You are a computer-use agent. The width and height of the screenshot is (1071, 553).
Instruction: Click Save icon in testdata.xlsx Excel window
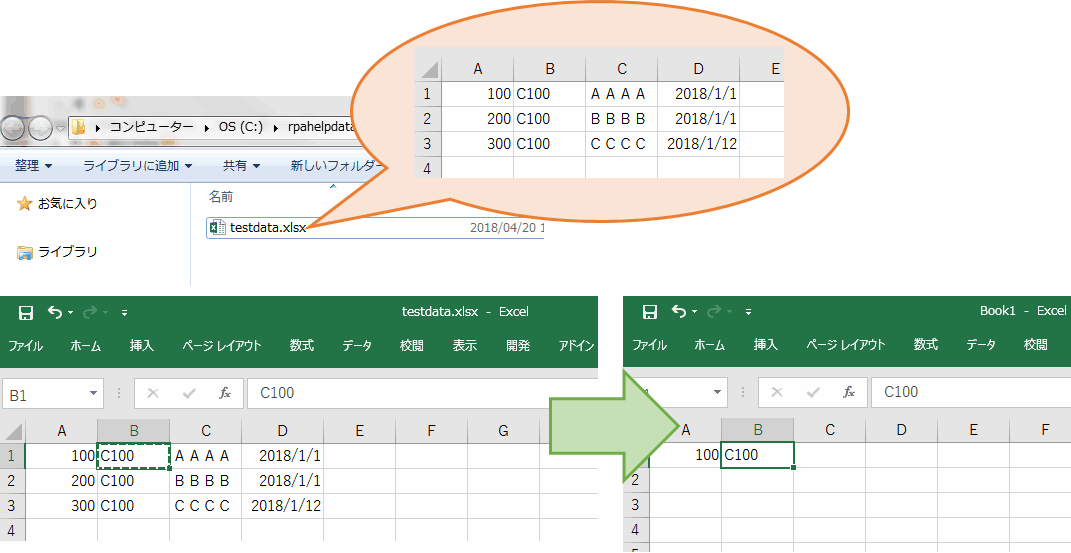tap(26, 313)
